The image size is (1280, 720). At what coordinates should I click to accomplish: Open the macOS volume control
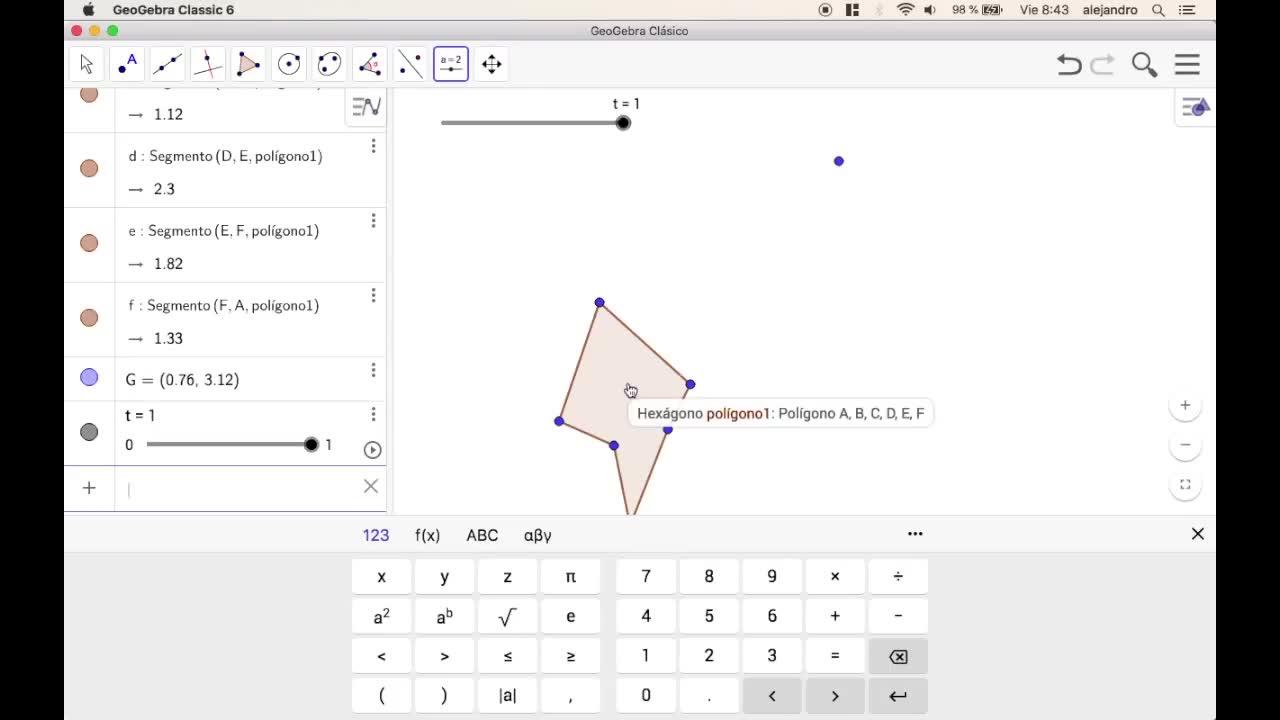(x=930, y=10)
